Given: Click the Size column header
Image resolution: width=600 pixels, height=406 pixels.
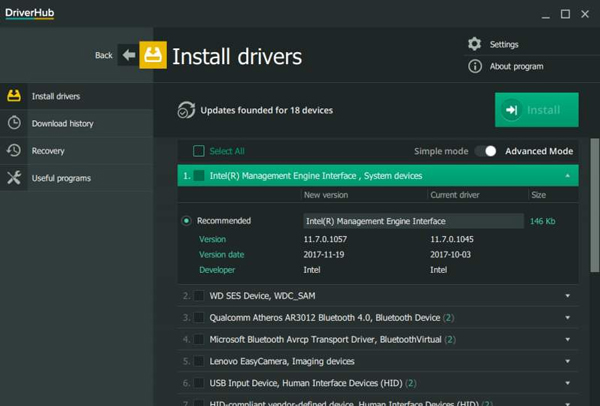Looking at the screenshot, I should coord(538,195).
